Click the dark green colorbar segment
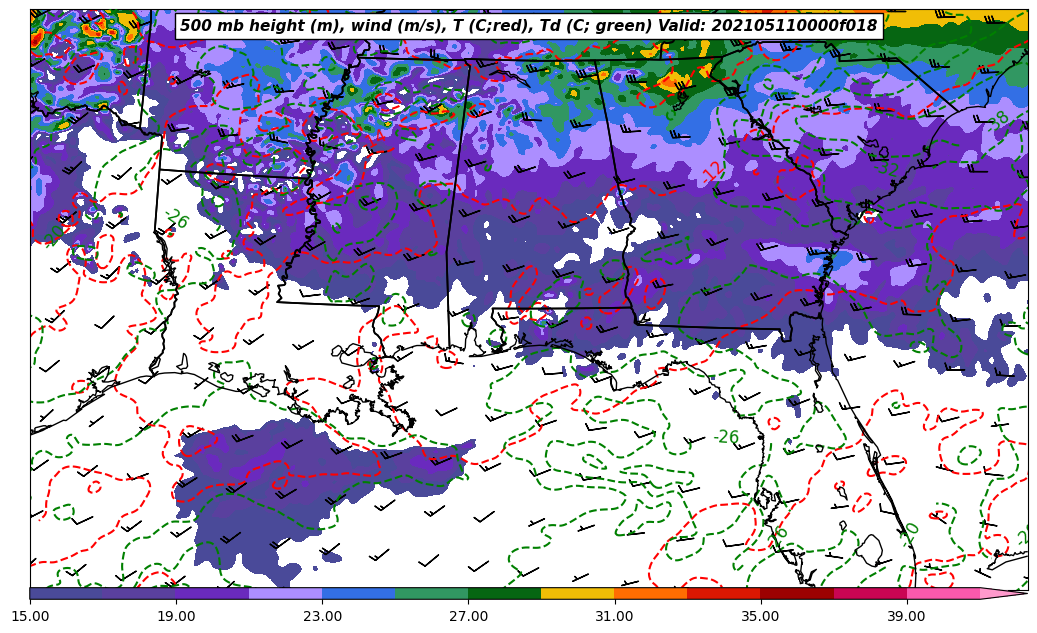This screenshot has height=633, width=1037. point(504,593)
